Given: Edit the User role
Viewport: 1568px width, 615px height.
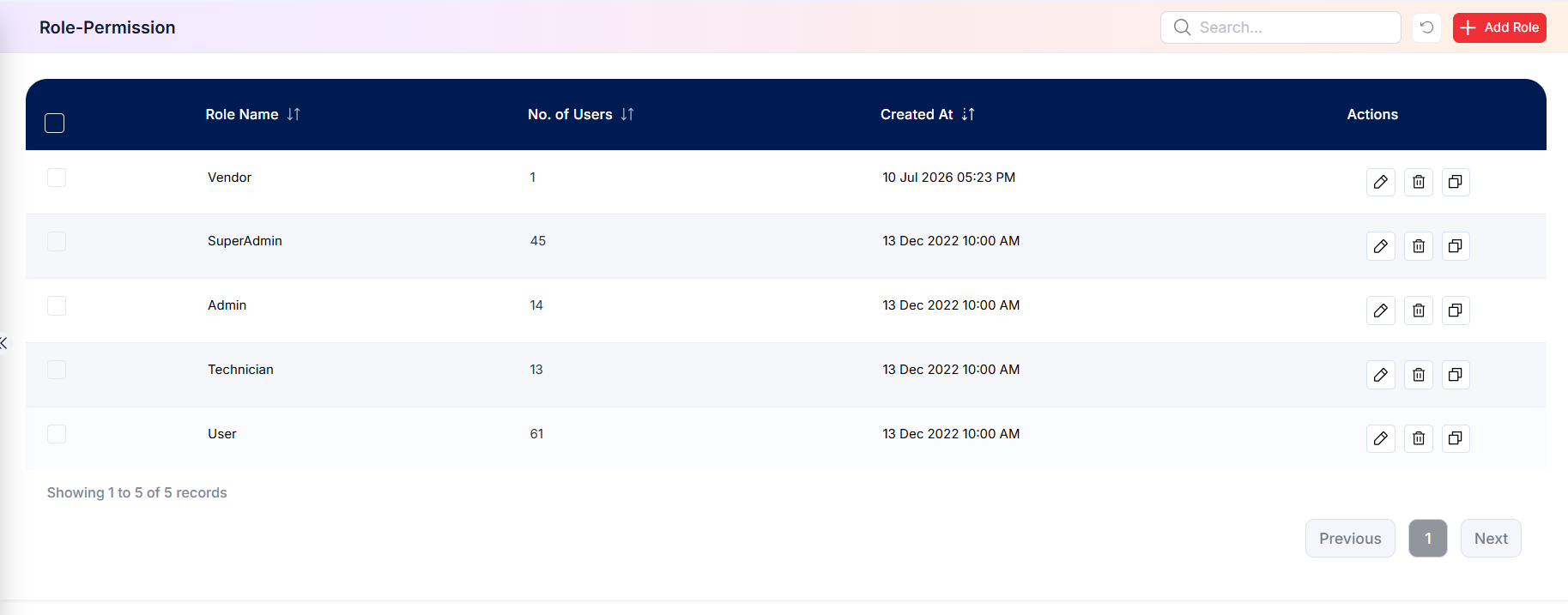Looking at the screenshot, I should (x=1380, y=438).
